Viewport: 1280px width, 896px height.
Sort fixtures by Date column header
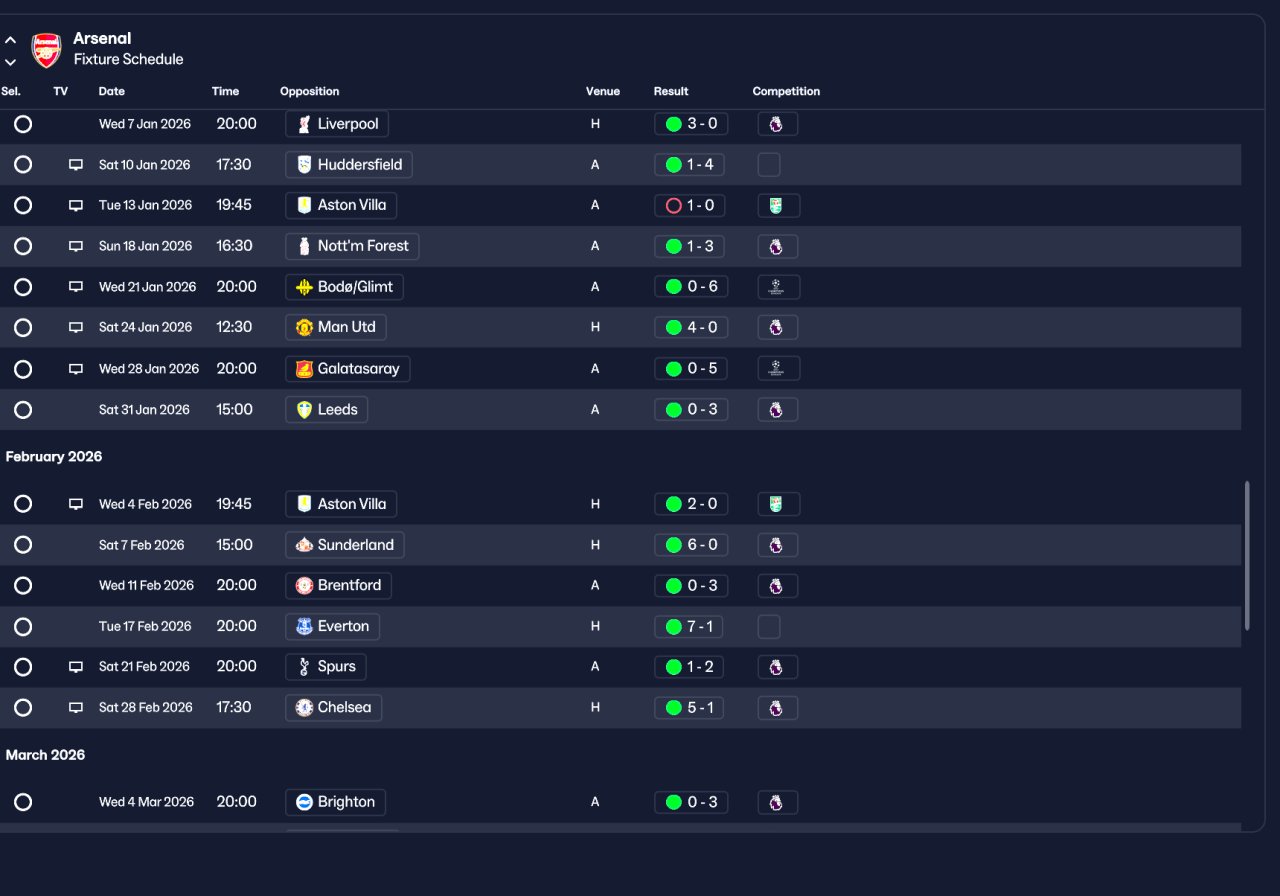112,91
